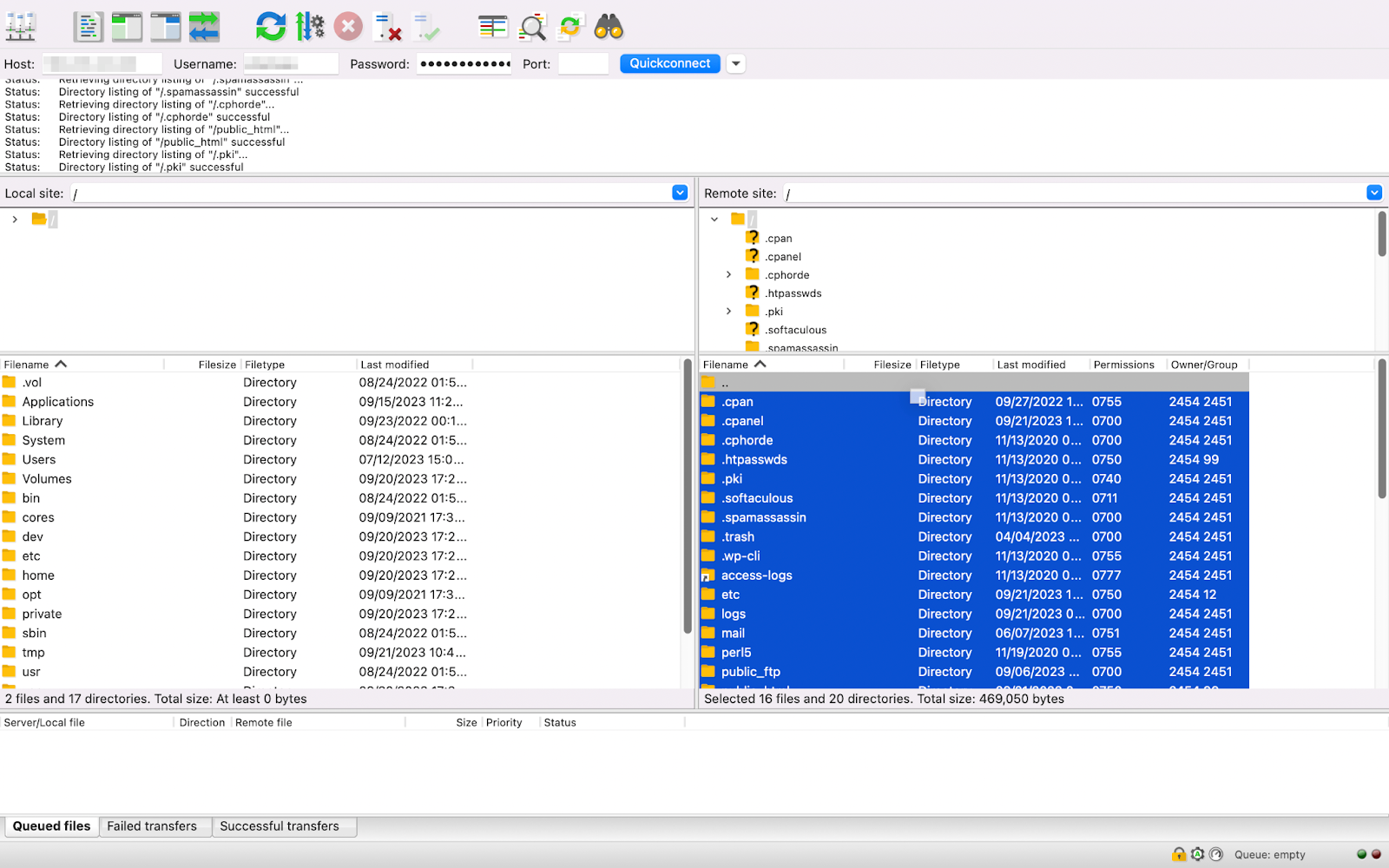
Task: Click the Quickconnect button
Action: (x=669, y=63)
